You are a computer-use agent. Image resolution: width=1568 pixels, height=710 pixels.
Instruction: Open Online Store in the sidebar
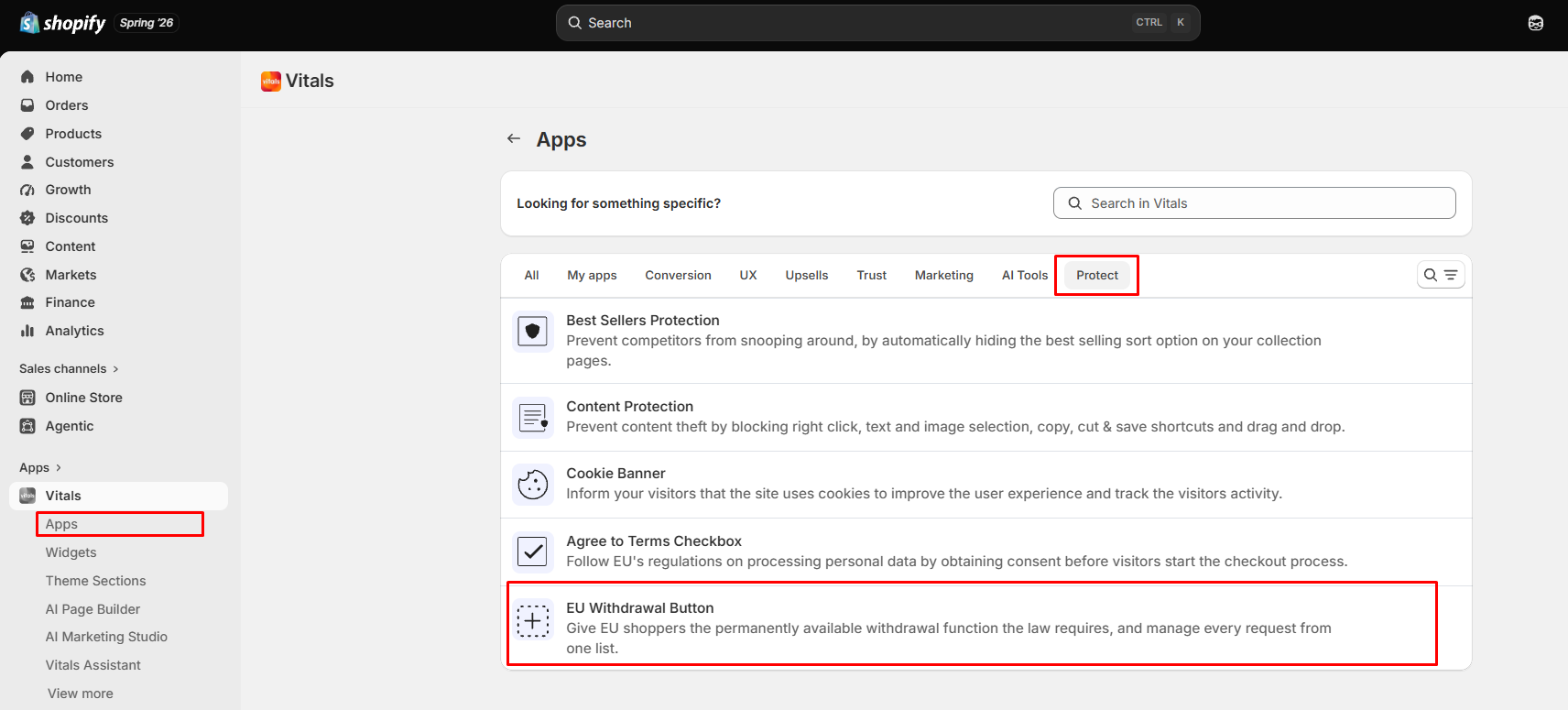[84, 398]
